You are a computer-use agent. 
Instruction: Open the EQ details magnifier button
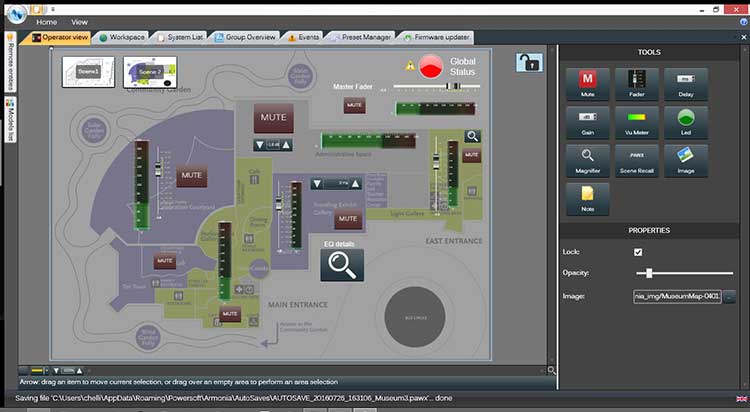[342, 265]
